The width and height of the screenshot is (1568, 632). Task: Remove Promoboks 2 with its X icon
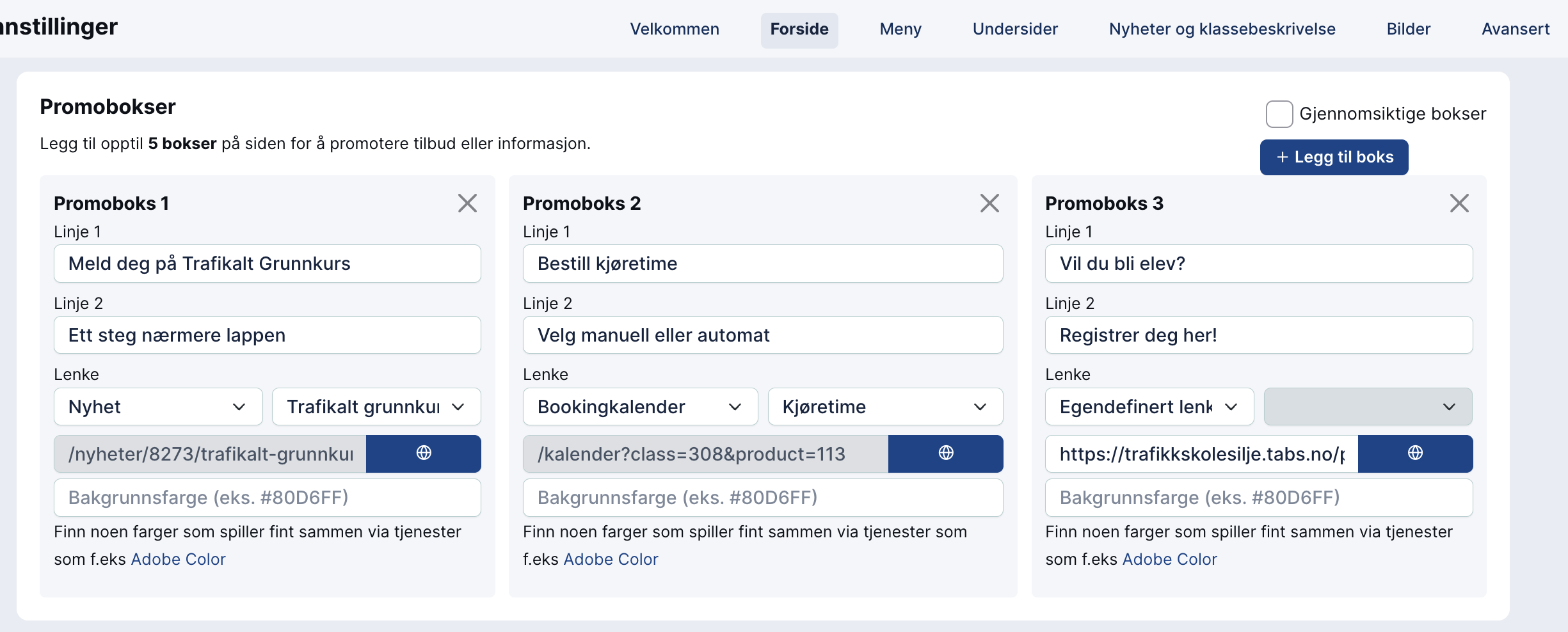click(x=989, y=203)
